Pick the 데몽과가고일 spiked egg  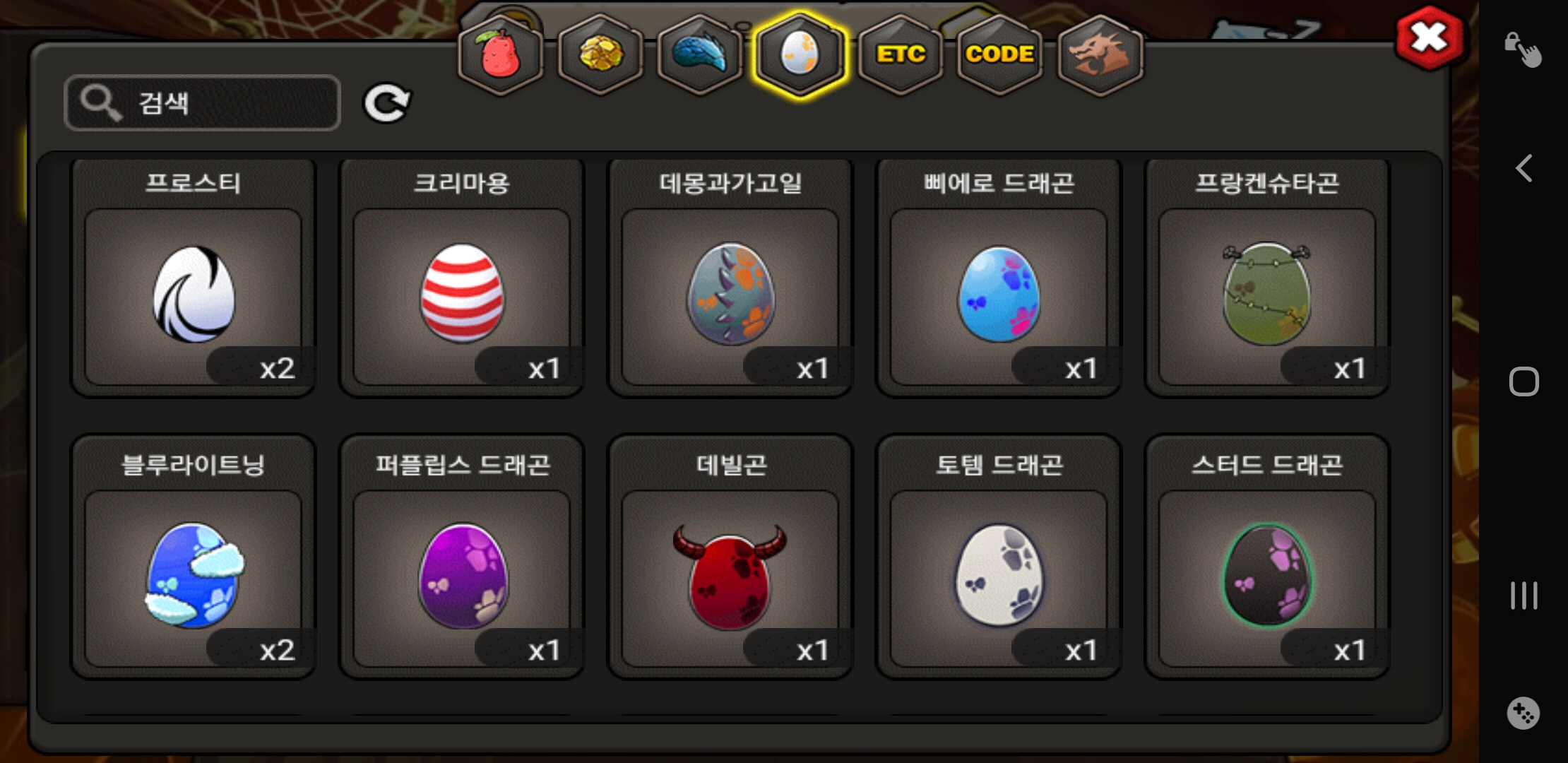click(x=730, y=277)
